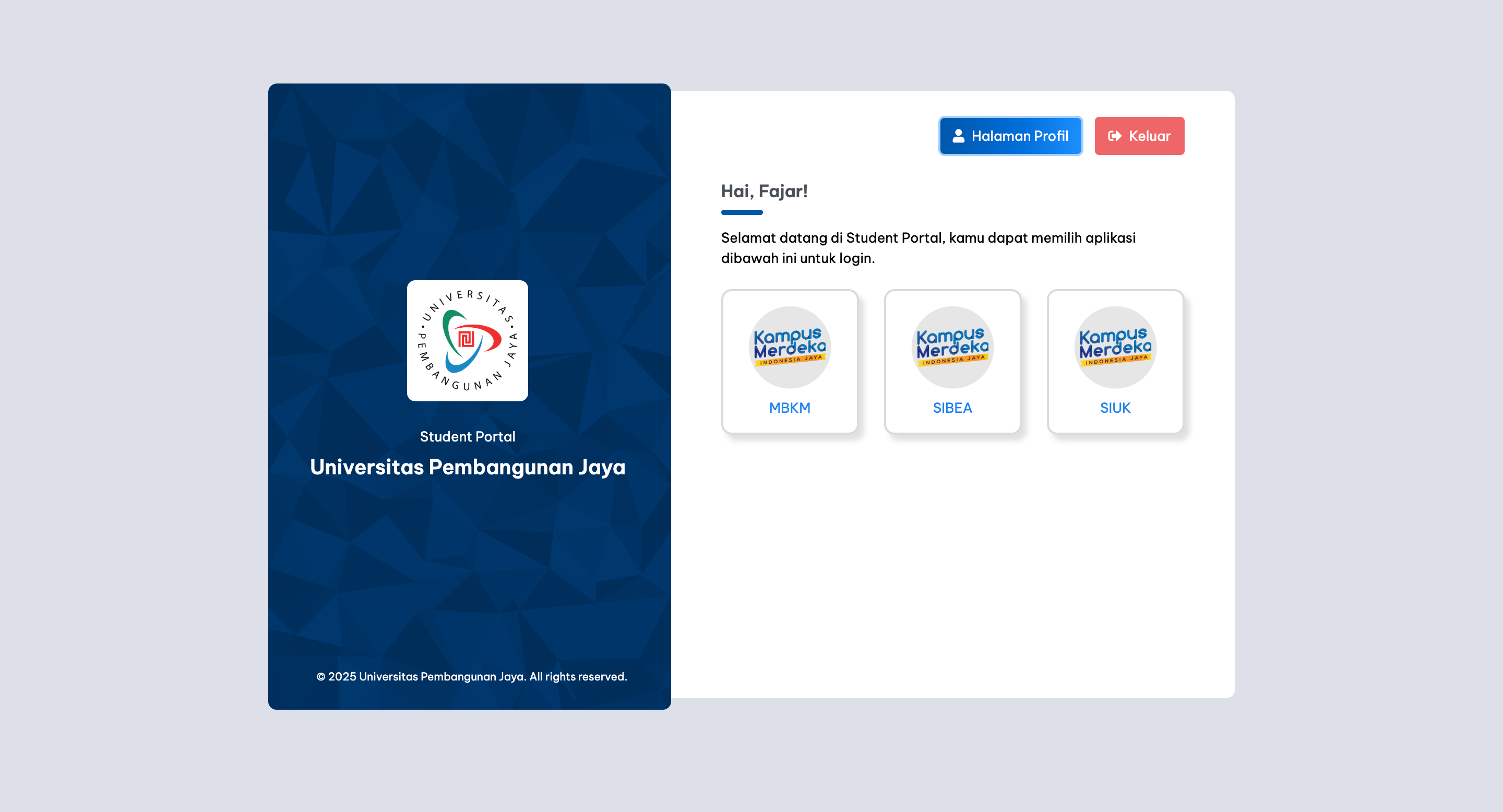Select the Kampus Merdeka logo on SIUK card
1503x812 pixels.
click(1115, 348)
